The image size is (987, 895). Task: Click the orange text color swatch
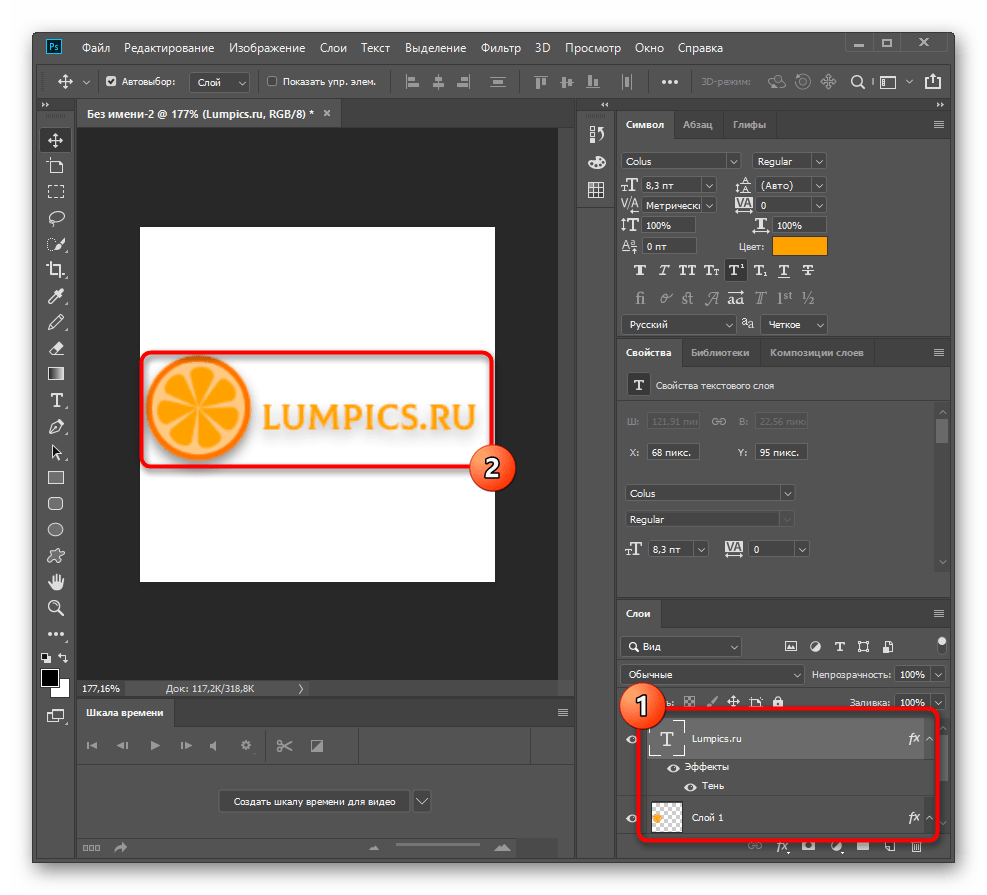799,246
